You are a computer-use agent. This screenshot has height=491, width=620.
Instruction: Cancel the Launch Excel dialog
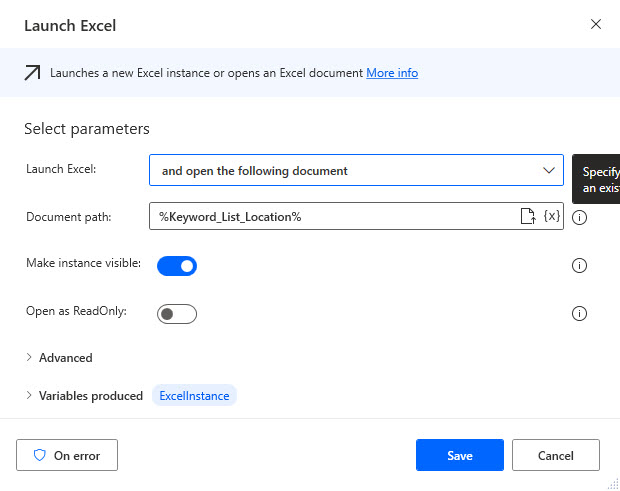coord(556,455)
